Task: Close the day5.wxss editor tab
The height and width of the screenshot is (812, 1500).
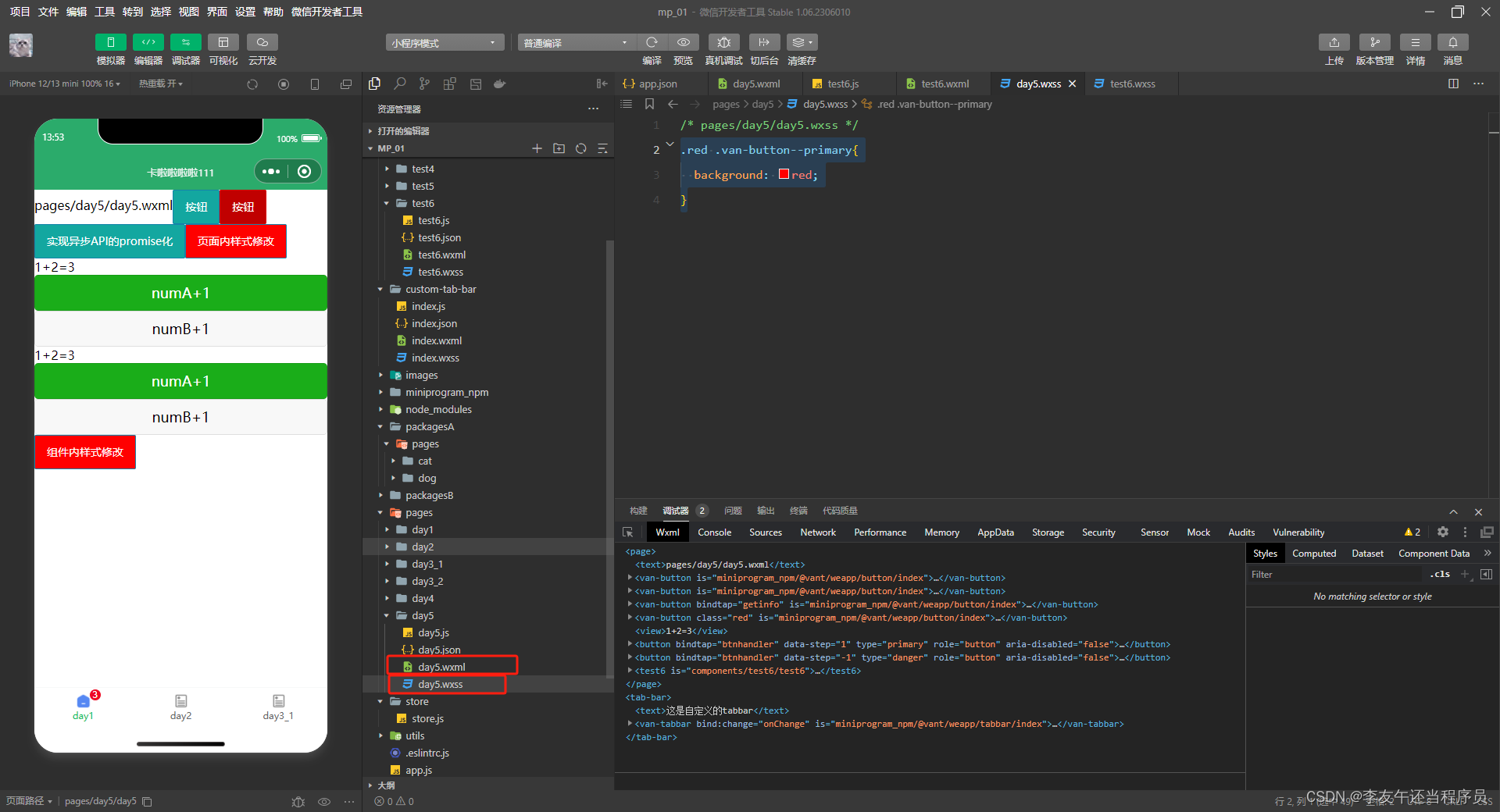Action: click(1073, 84)
